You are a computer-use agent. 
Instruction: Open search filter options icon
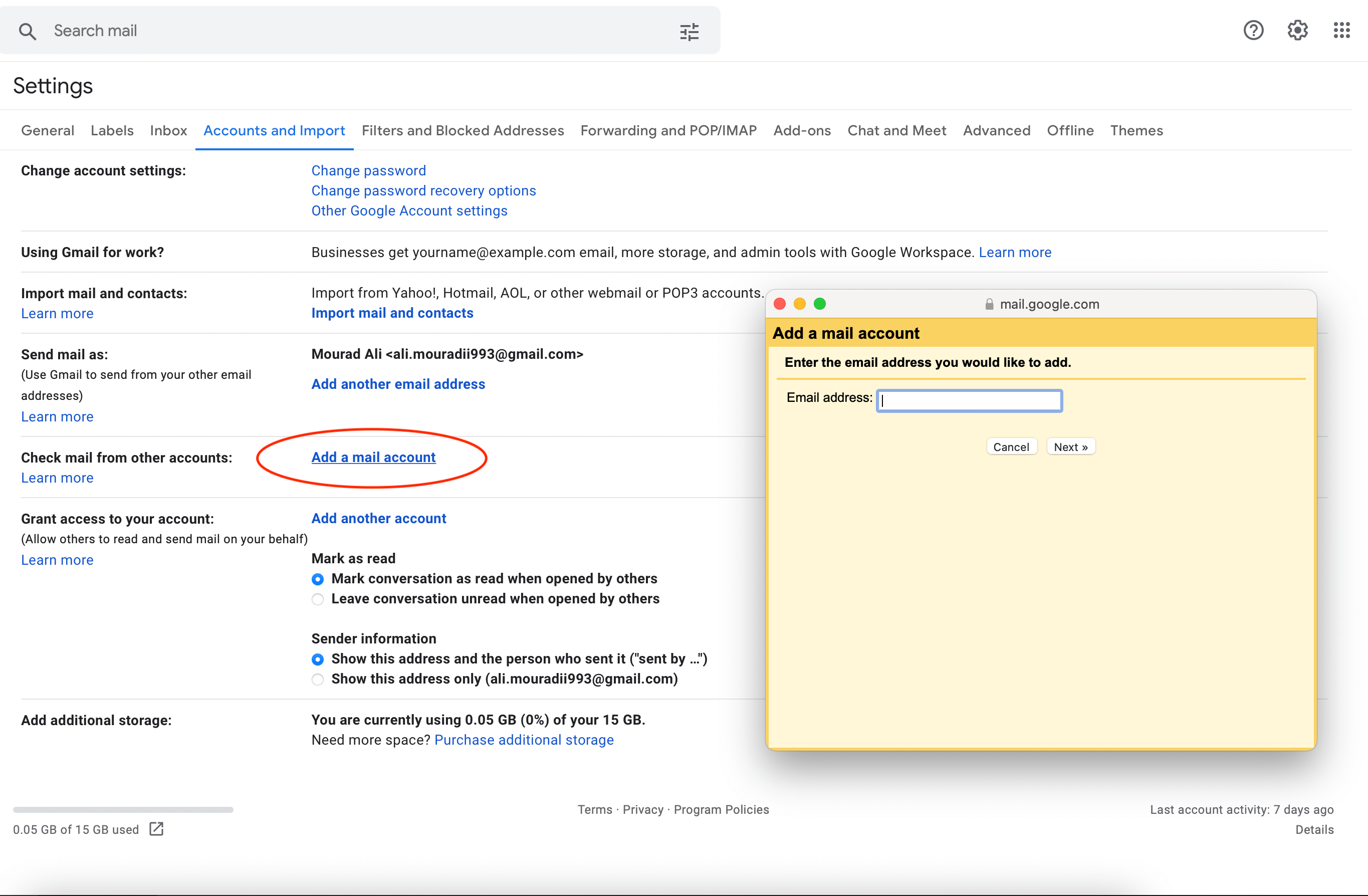tap(689, 31)
